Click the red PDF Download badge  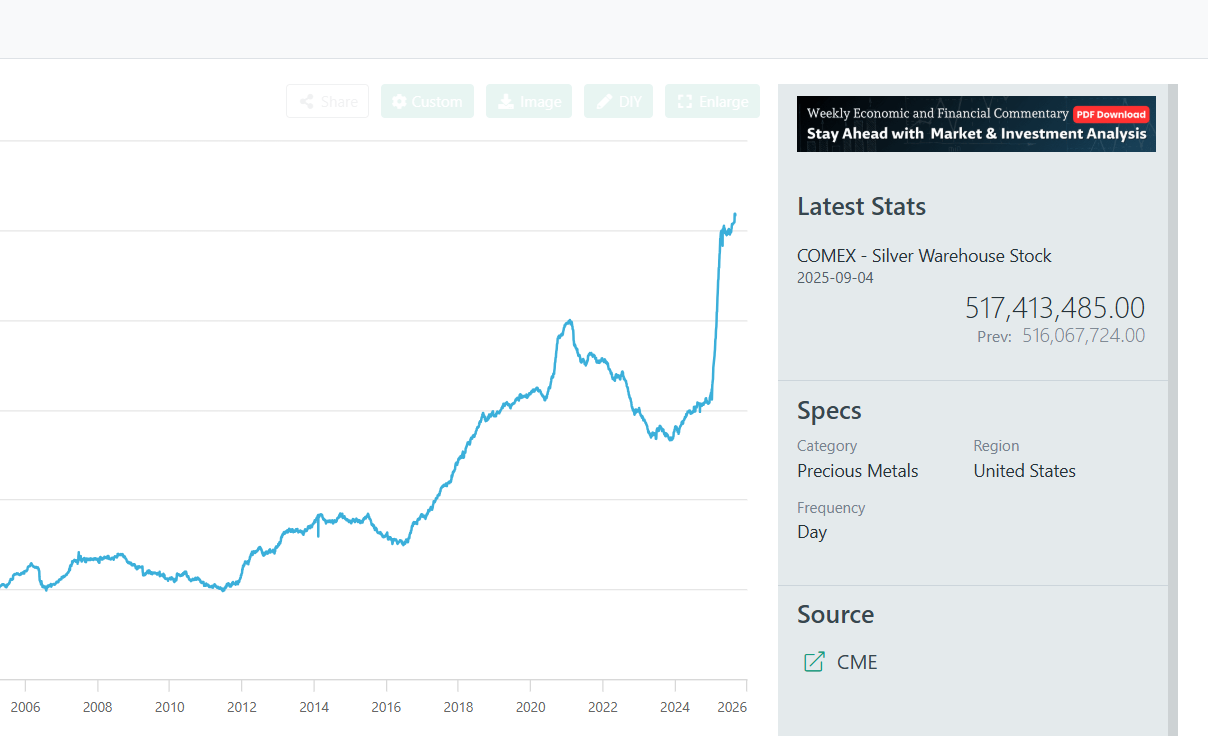coord(1111,114)
